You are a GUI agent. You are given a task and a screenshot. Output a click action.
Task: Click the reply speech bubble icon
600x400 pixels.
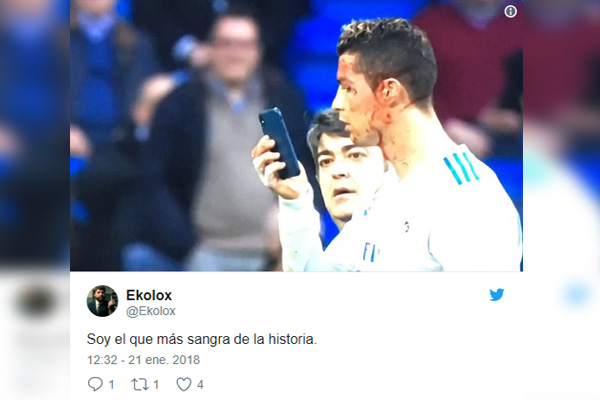coord(95,384)
